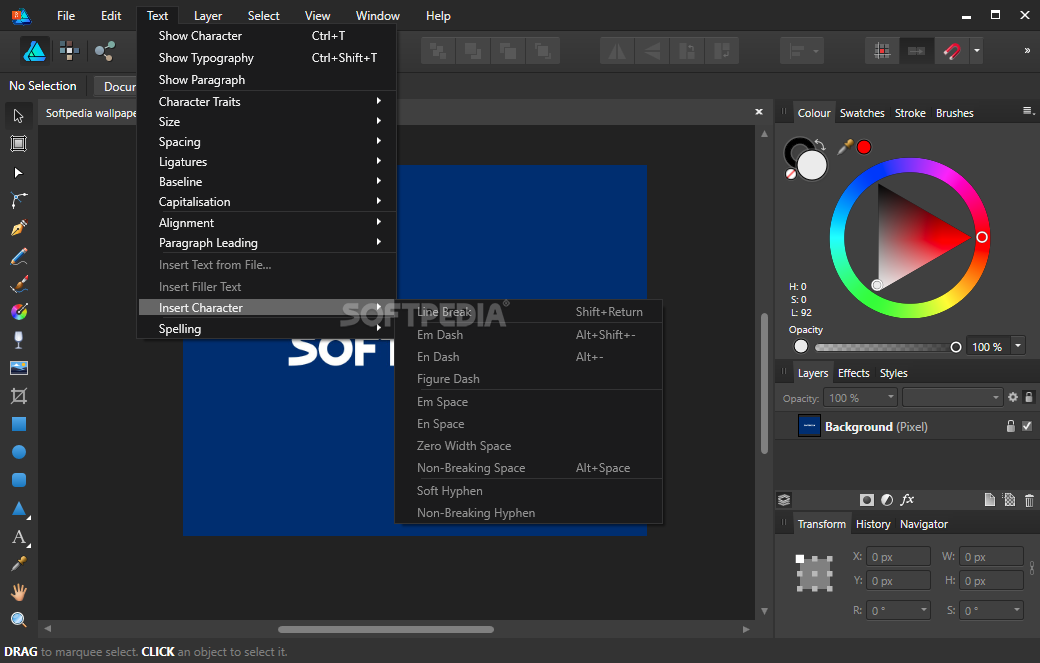Select the View hand tool

click(x=19, y=591)
